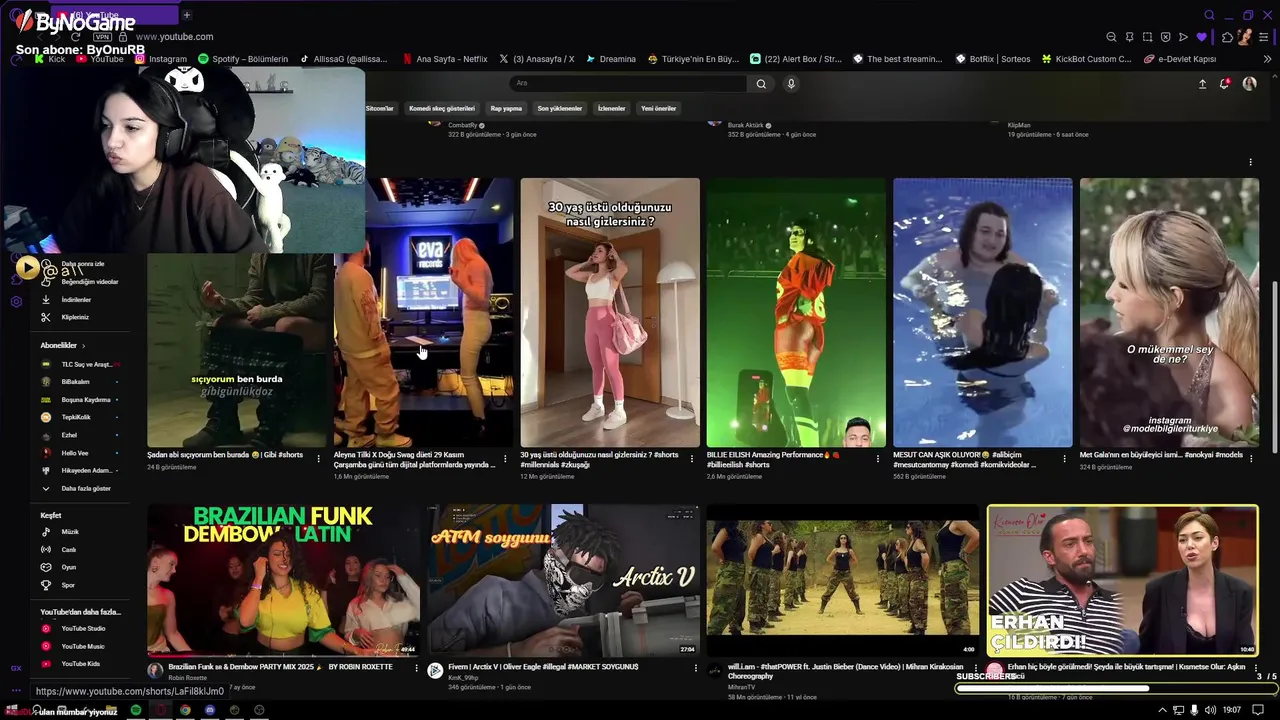
Task: Open the three-dot more menu in Opera sidebar
Action: 16,689
